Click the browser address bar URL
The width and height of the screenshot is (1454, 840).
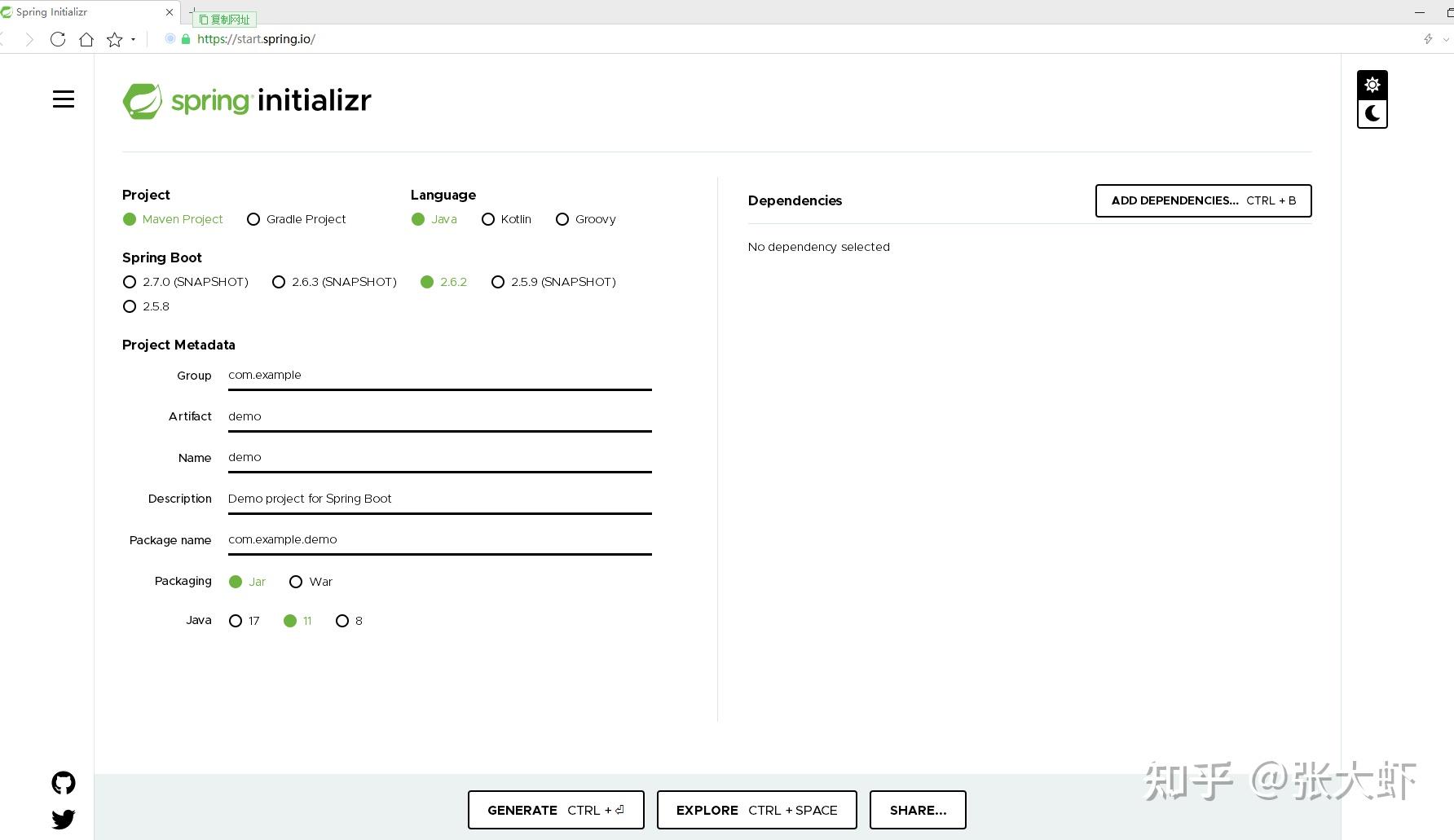pyautogui.click(x=256, y=39)
